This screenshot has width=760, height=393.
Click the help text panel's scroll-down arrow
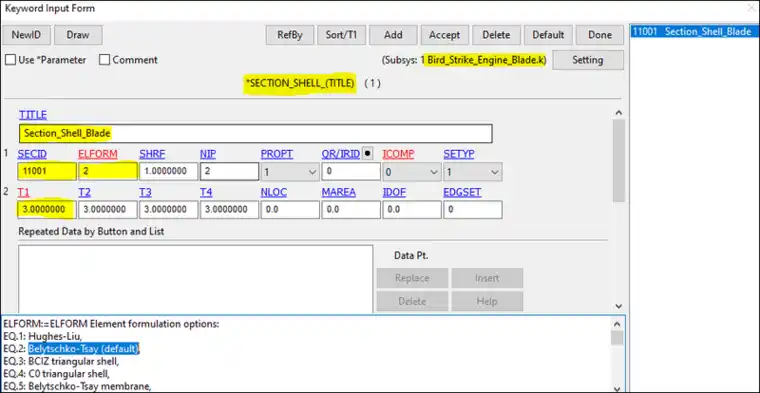click(617, 388)
